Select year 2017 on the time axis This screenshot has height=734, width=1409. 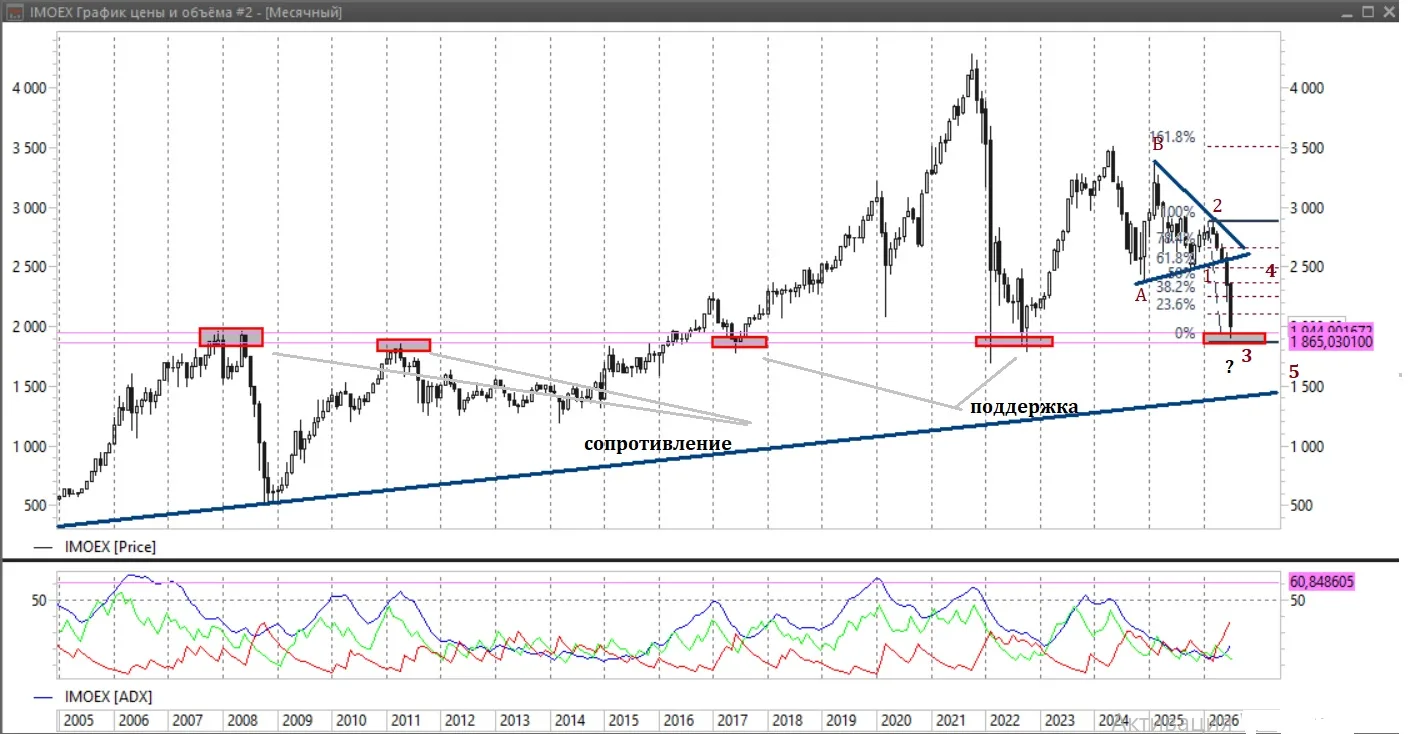click(x=732, y=720)
